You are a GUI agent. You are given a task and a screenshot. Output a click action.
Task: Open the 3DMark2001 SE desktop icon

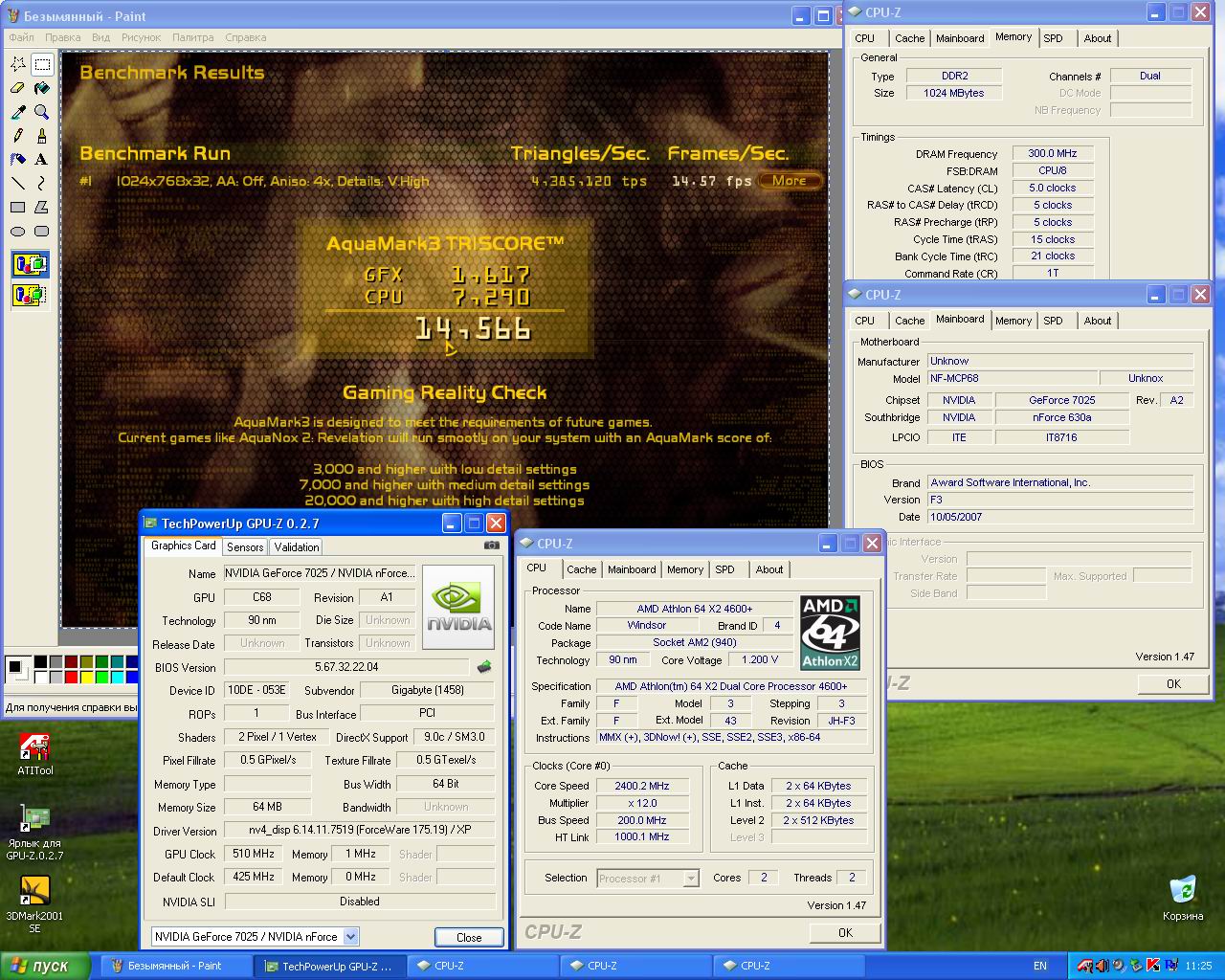pos(35,904)
